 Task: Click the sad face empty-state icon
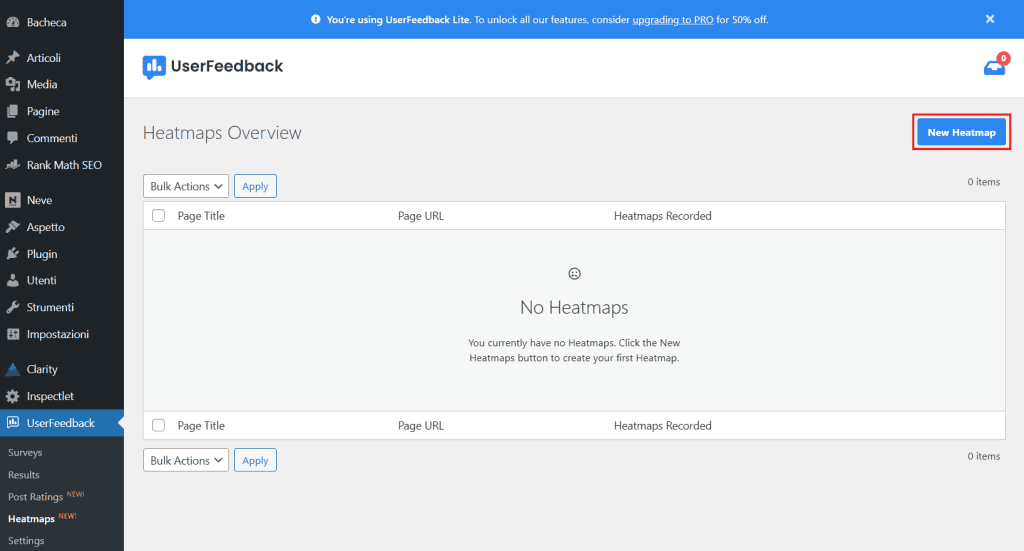pos(574,274)
